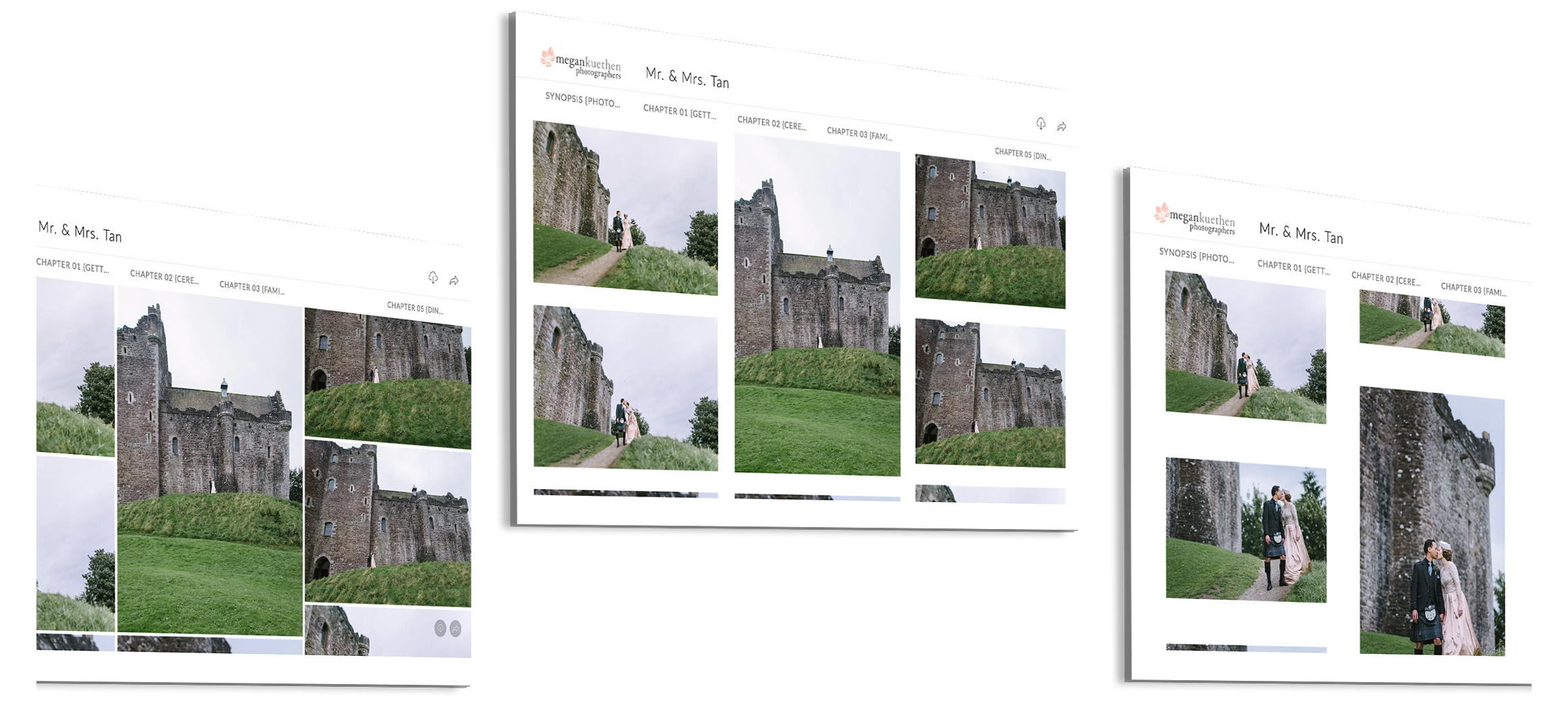This screenshot has width=1568, height=722.
Task: Open the center window's top-right castle hill photo
Action: [x=990, y=231]
